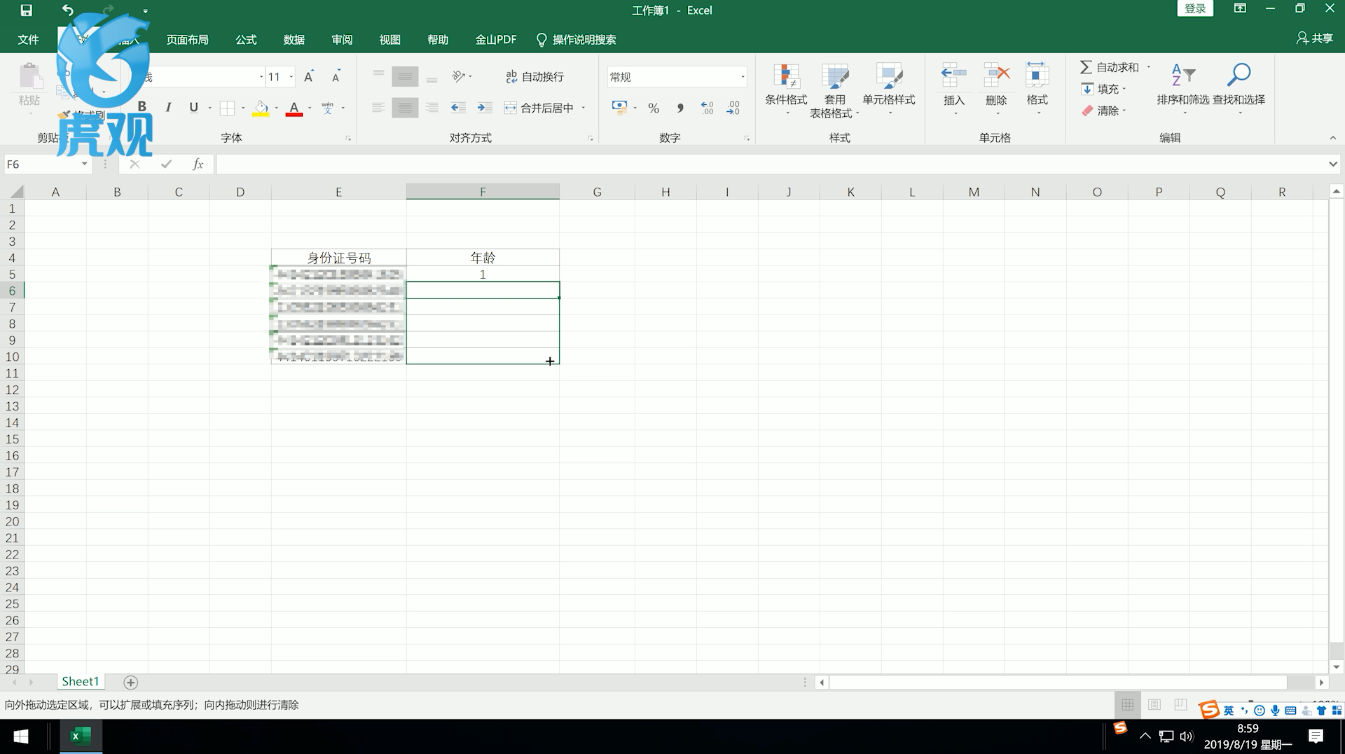Center text horizontally

point(405,107)
